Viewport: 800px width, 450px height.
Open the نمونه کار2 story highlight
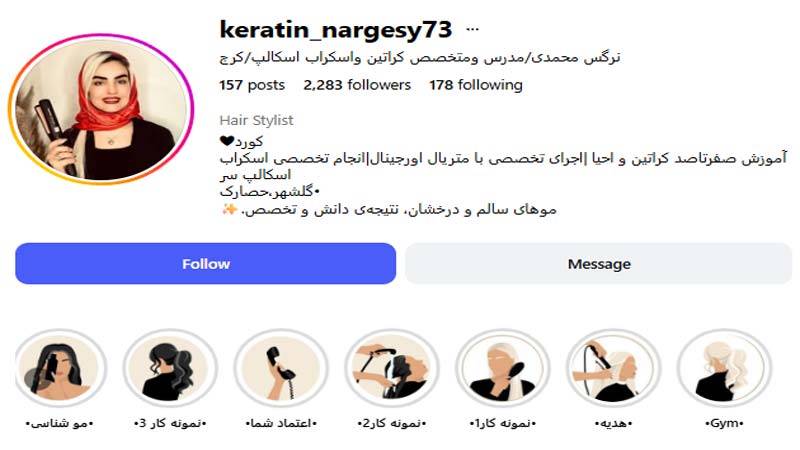(x=392, y=368)
